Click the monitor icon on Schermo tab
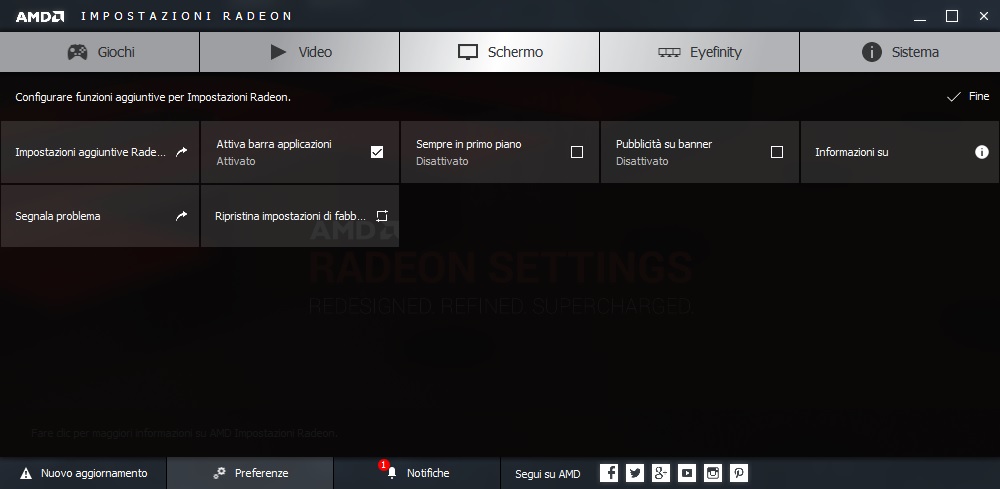 pos(468,52)
